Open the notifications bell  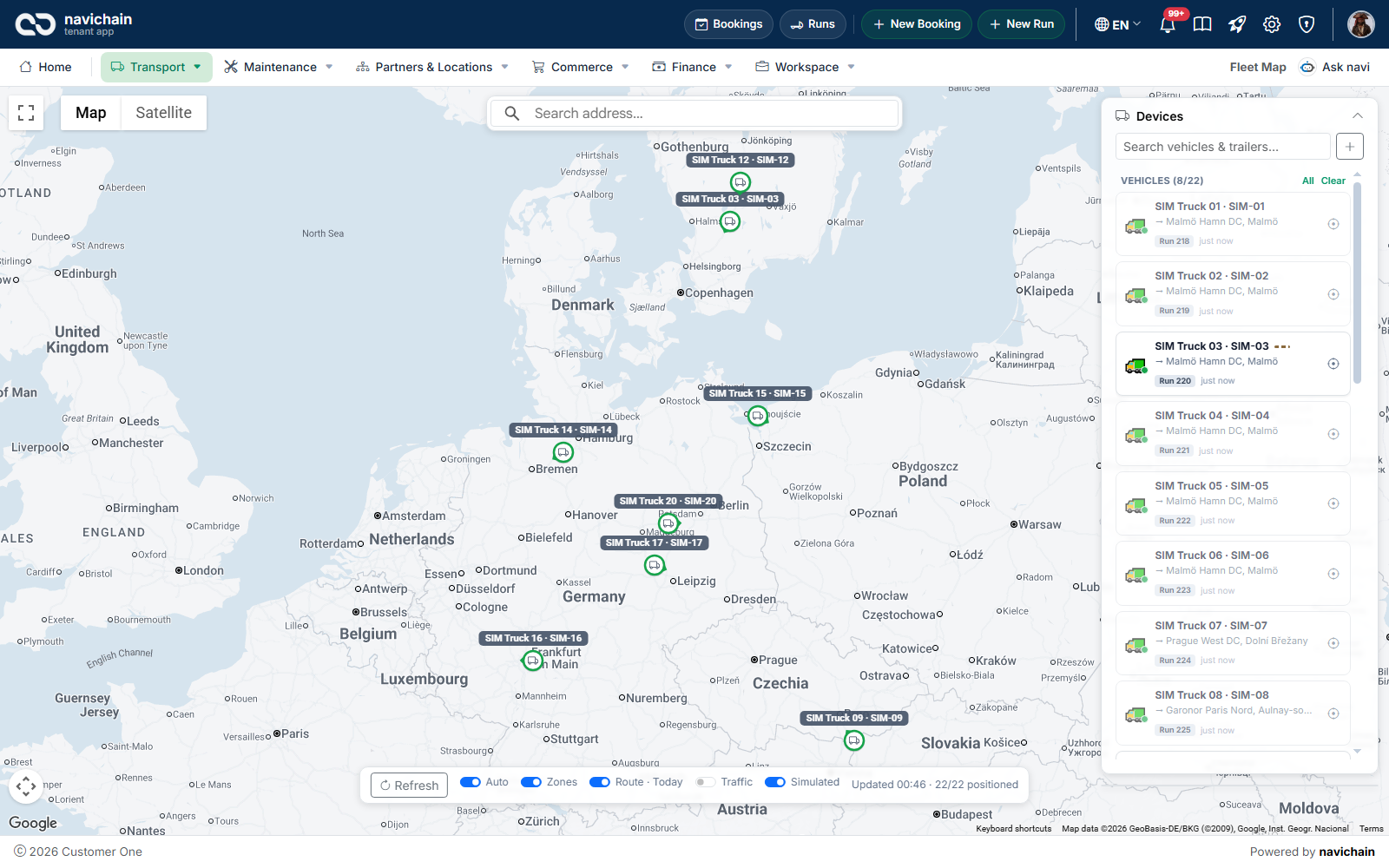1168,24
